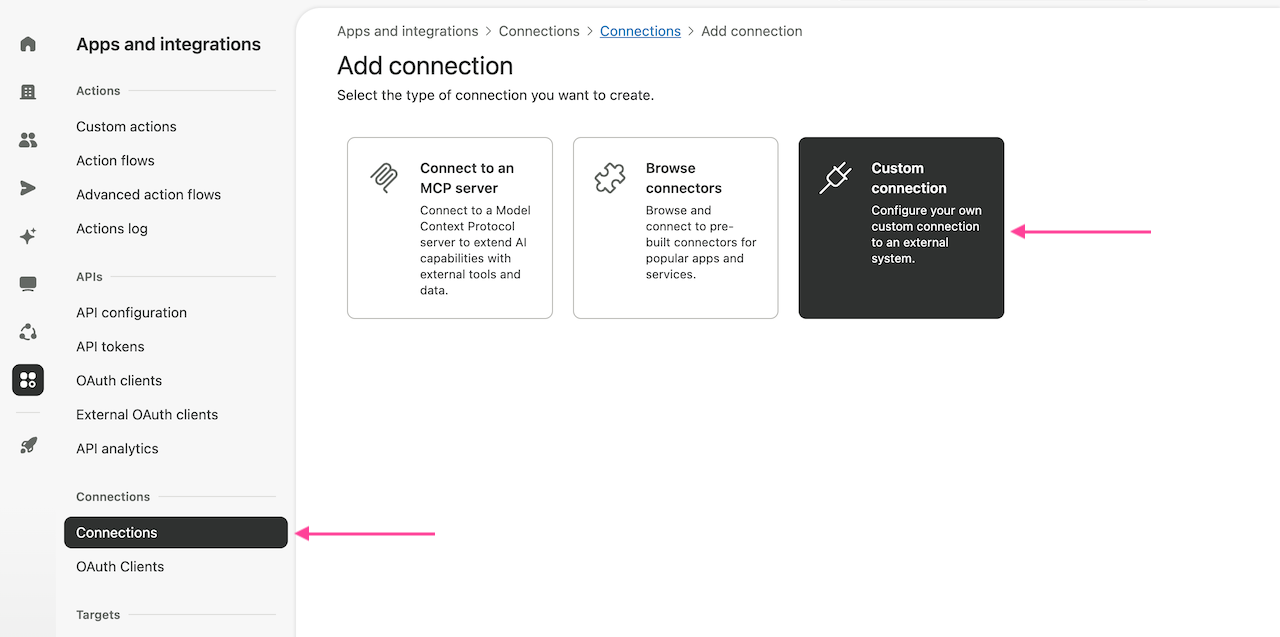
Task: Click the first Connections breadcrumb
Action: pos(539,31)
